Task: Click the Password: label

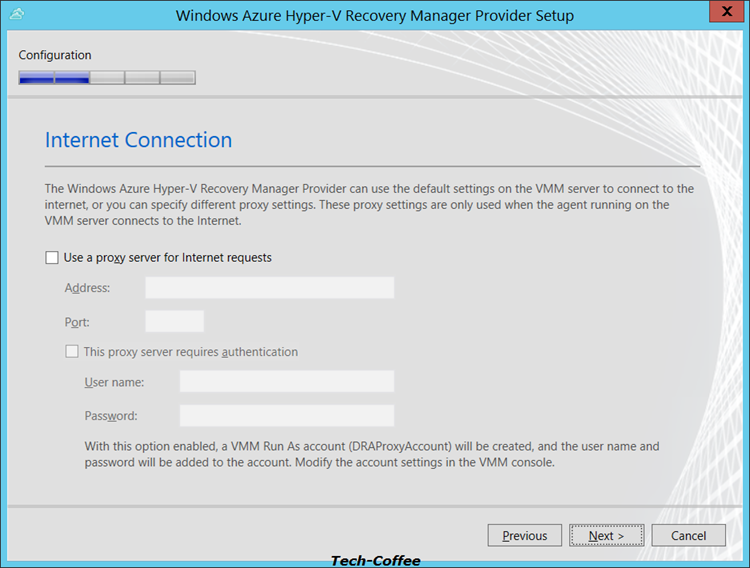Action: [x=111, y=416]
